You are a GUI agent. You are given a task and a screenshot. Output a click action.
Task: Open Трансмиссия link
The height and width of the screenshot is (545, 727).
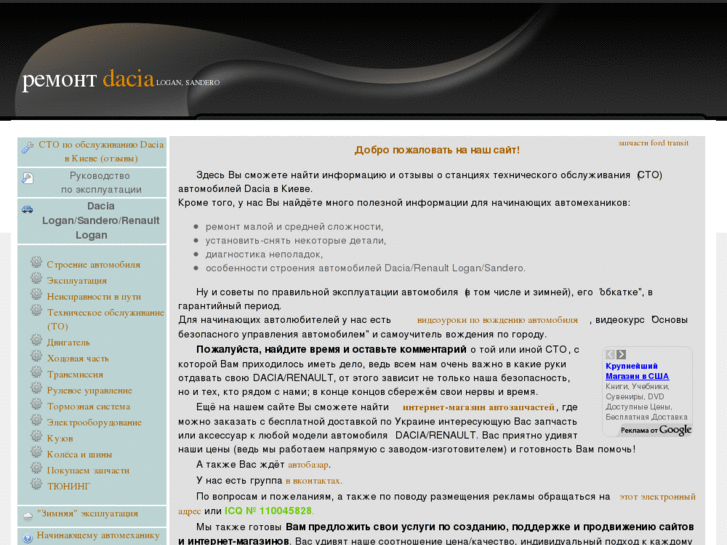(75, 374)
